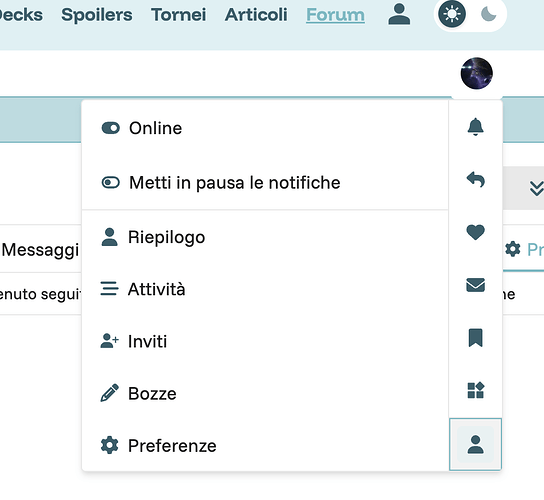Screen dimensions: 544x500
Task: Click the Forum navigation link
Action: pos(335,15)
